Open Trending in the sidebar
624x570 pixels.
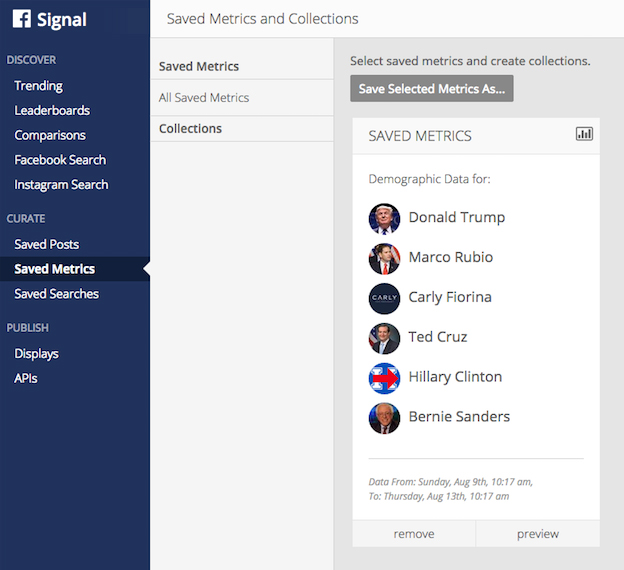(x=39, y=86)
